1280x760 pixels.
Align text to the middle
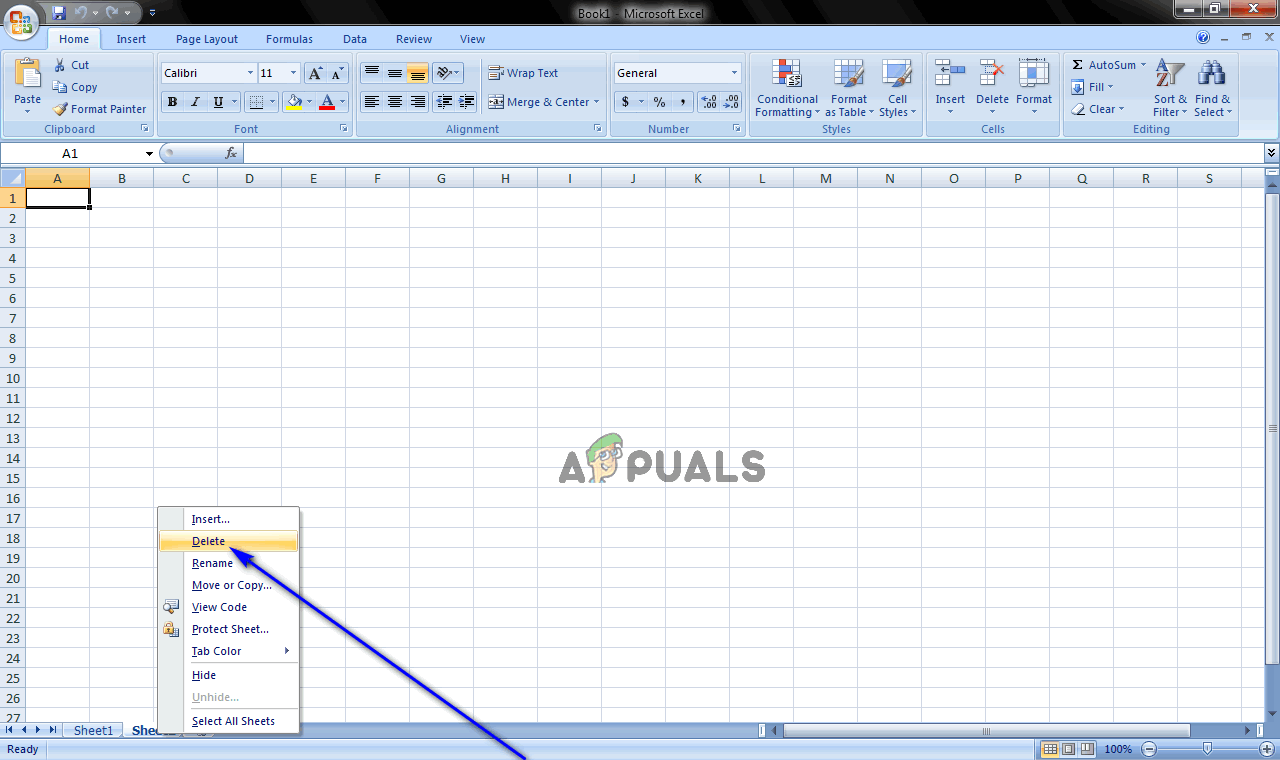tap(395, 73)
